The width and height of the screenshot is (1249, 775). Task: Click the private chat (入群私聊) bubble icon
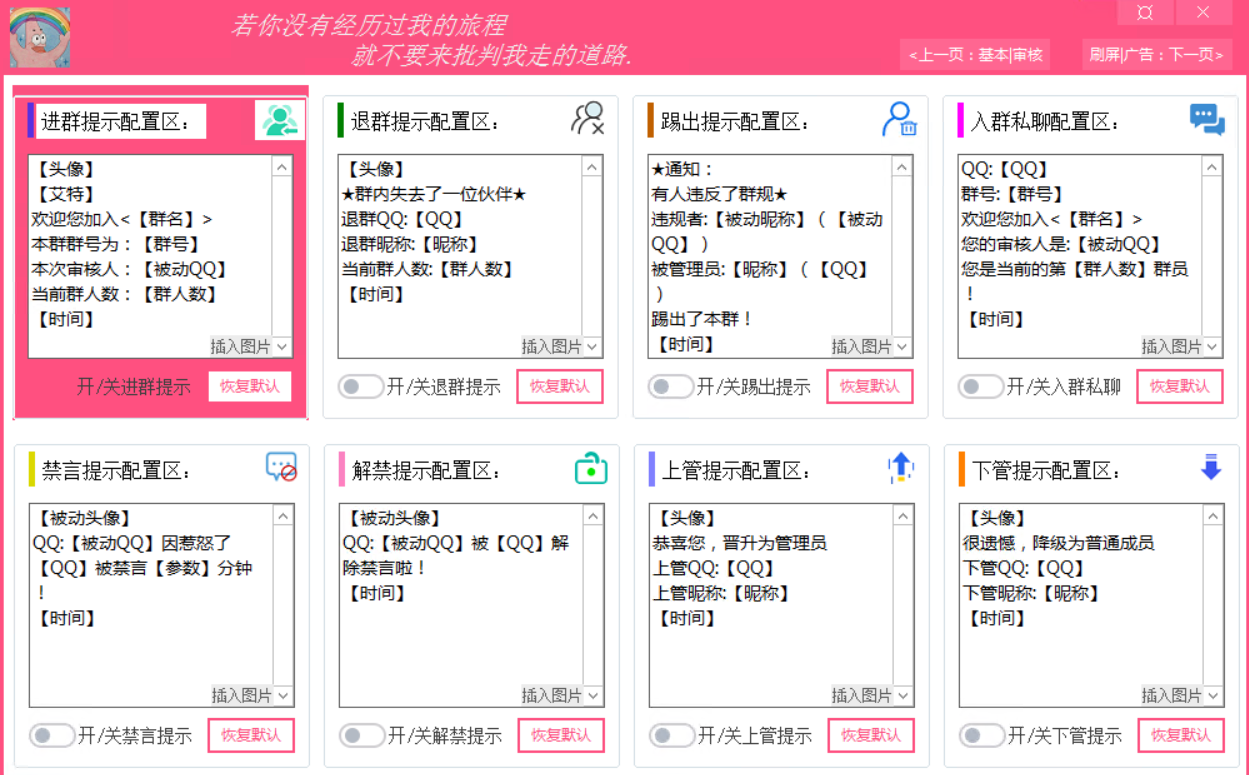(x=1207, y=119)
